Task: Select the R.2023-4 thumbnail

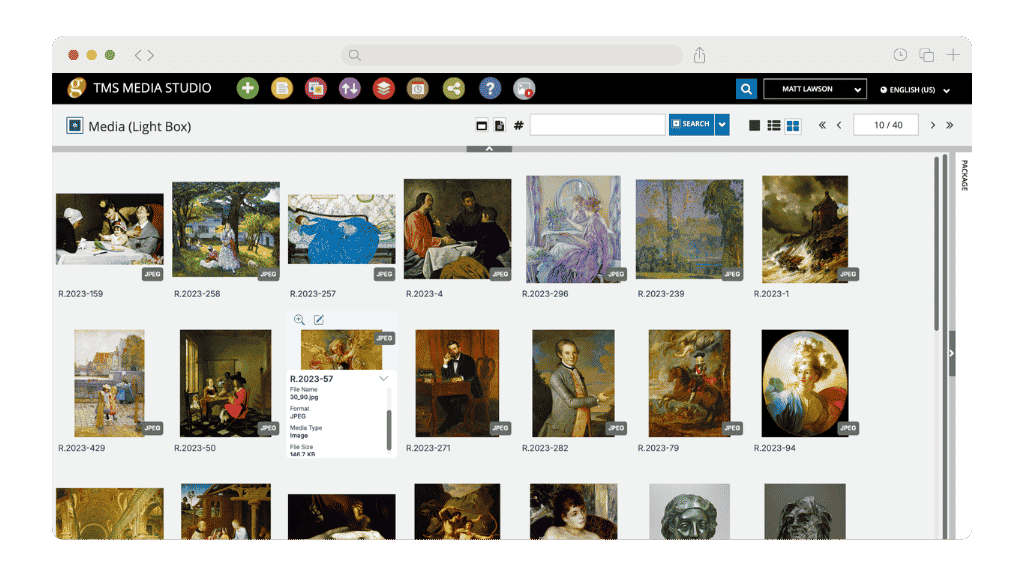Action: click(457, 229)
